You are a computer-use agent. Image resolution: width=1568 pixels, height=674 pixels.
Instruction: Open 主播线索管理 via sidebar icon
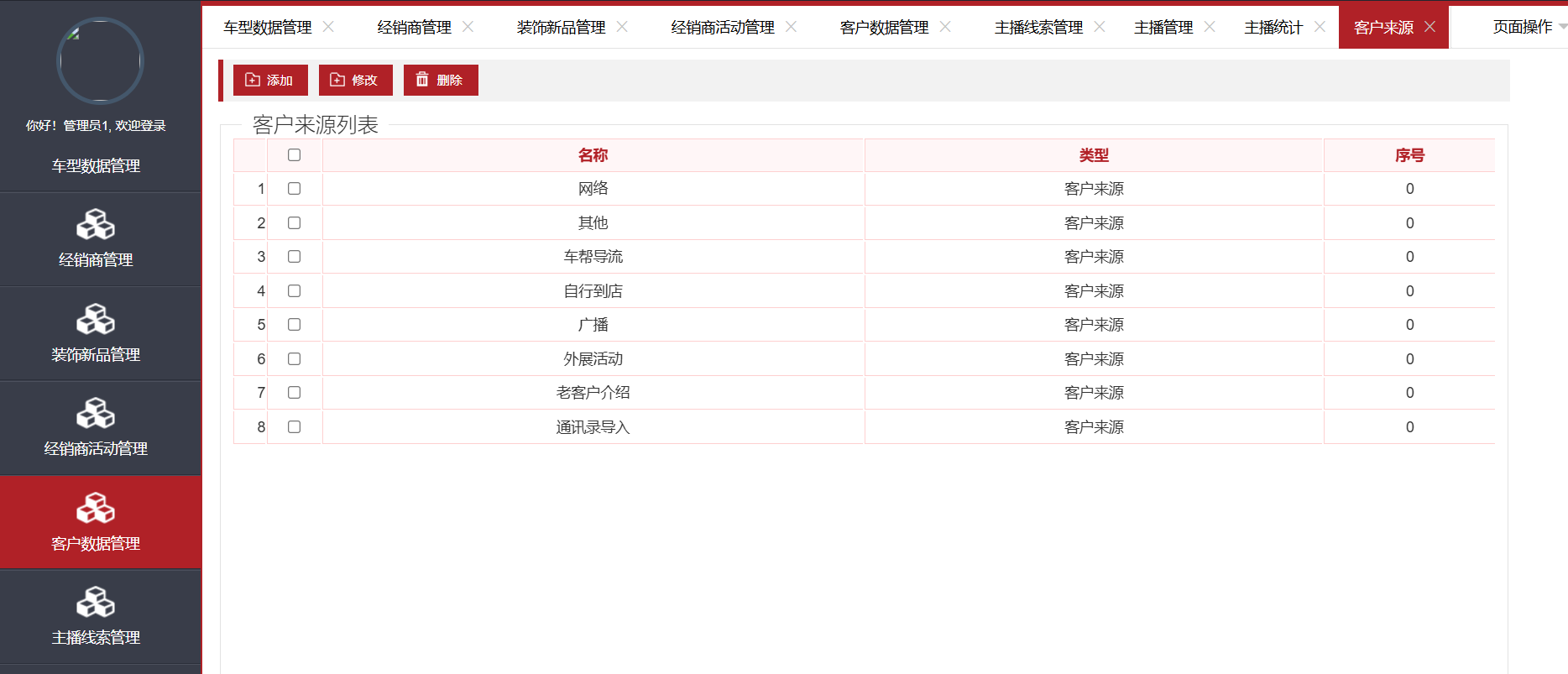pos(96,603)
